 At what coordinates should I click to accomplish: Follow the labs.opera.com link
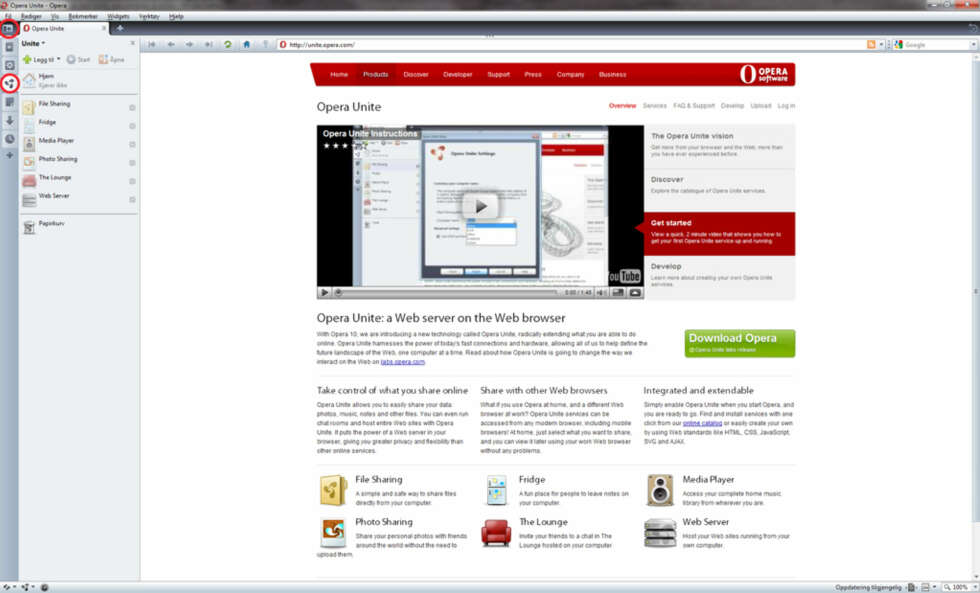tap(402, 362)
